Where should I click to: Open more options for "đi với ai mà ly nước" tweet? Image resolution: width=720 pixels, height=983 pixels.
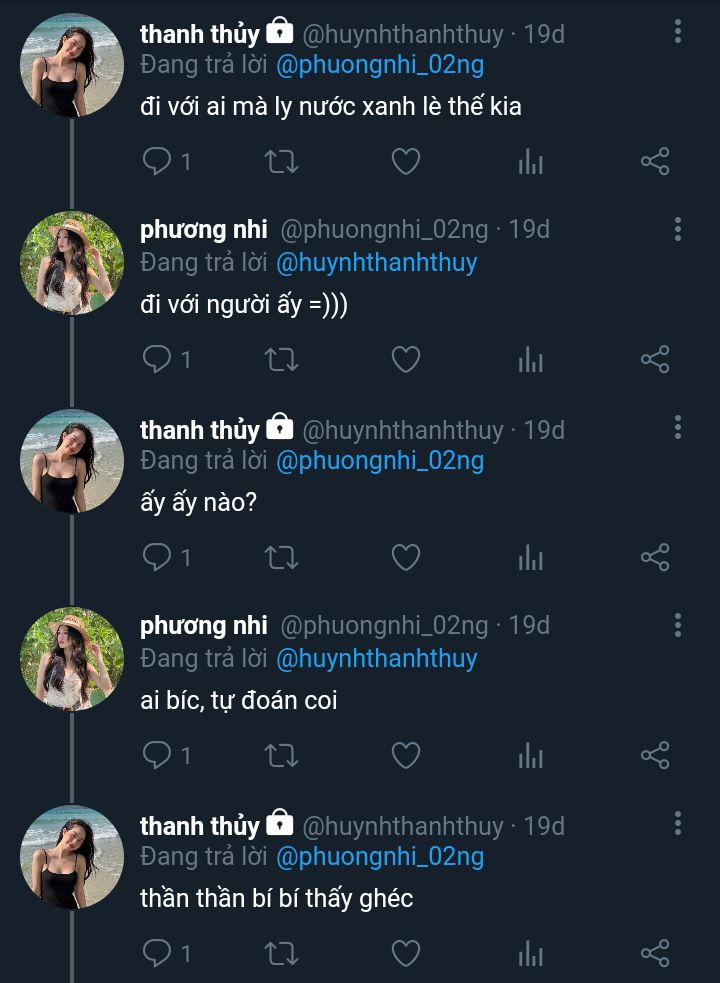(678, 33)
